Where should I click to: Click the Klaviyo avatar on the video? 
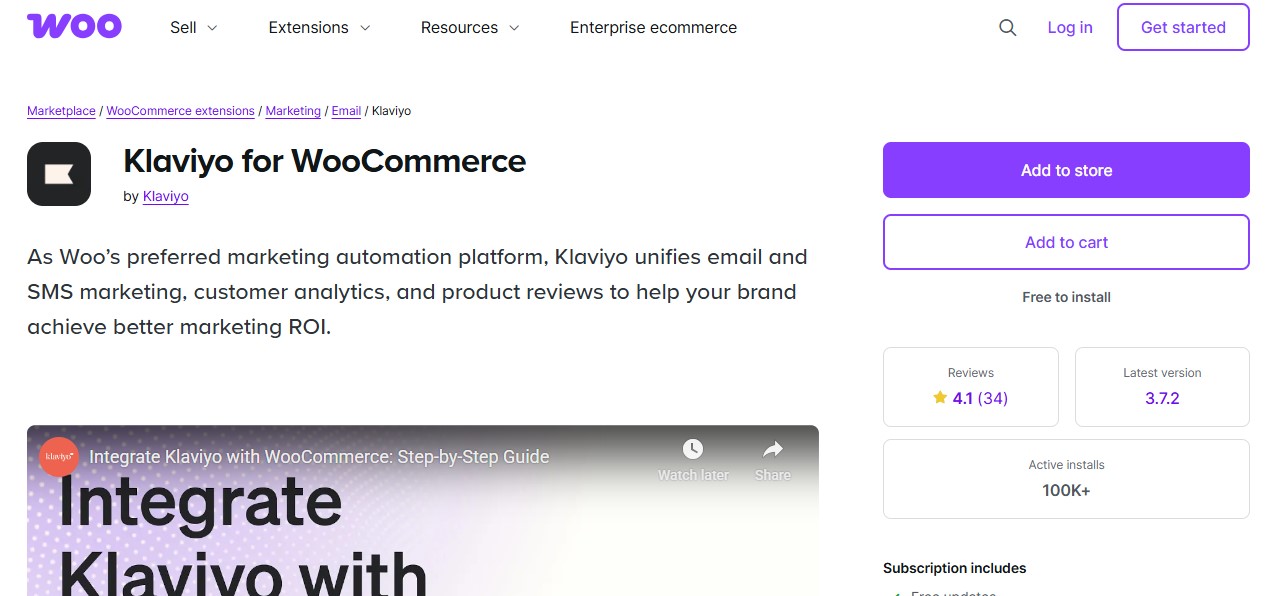(x=58, y=457)
